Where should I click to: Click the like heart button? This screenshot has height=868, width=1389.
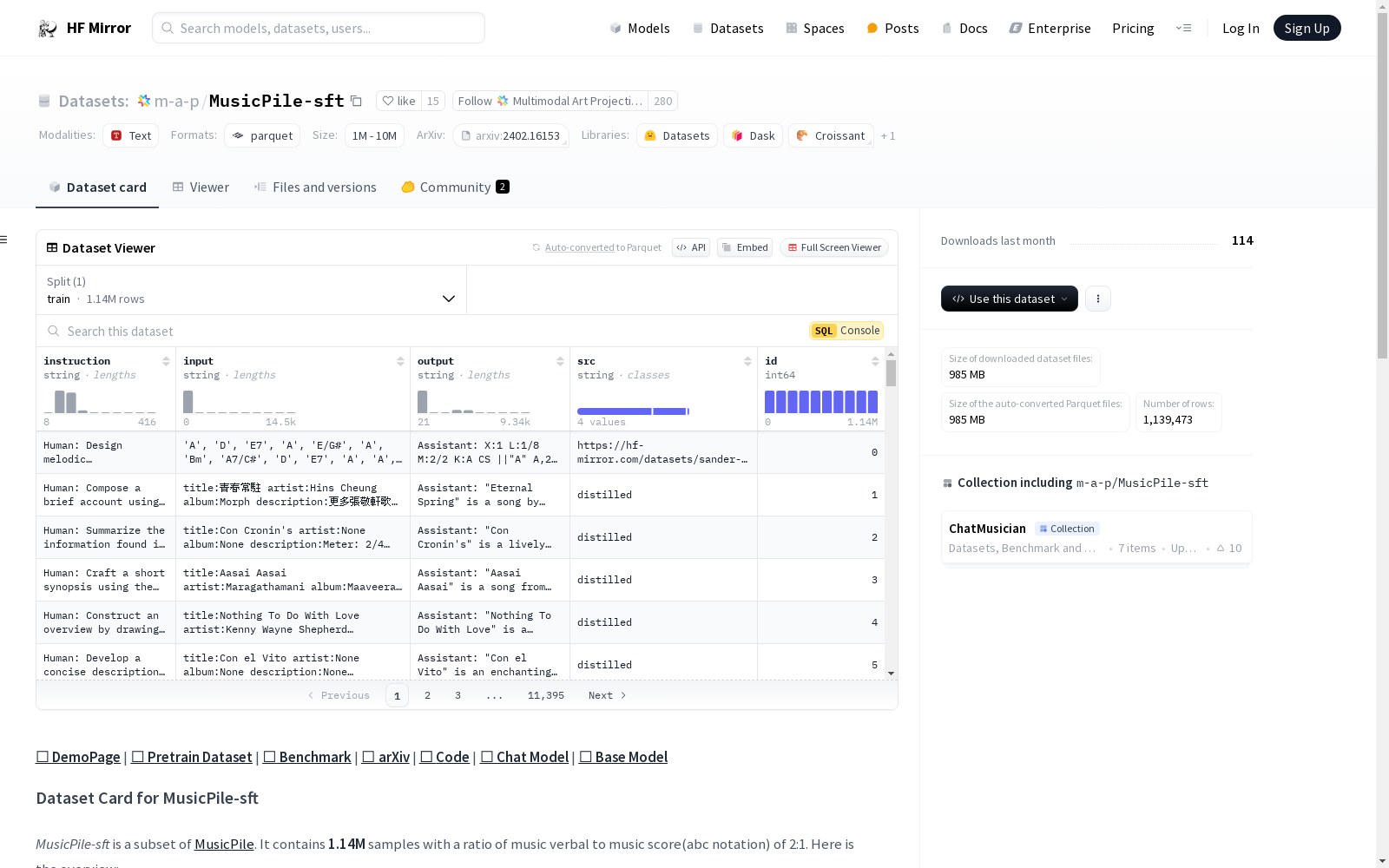pos(399,102)
